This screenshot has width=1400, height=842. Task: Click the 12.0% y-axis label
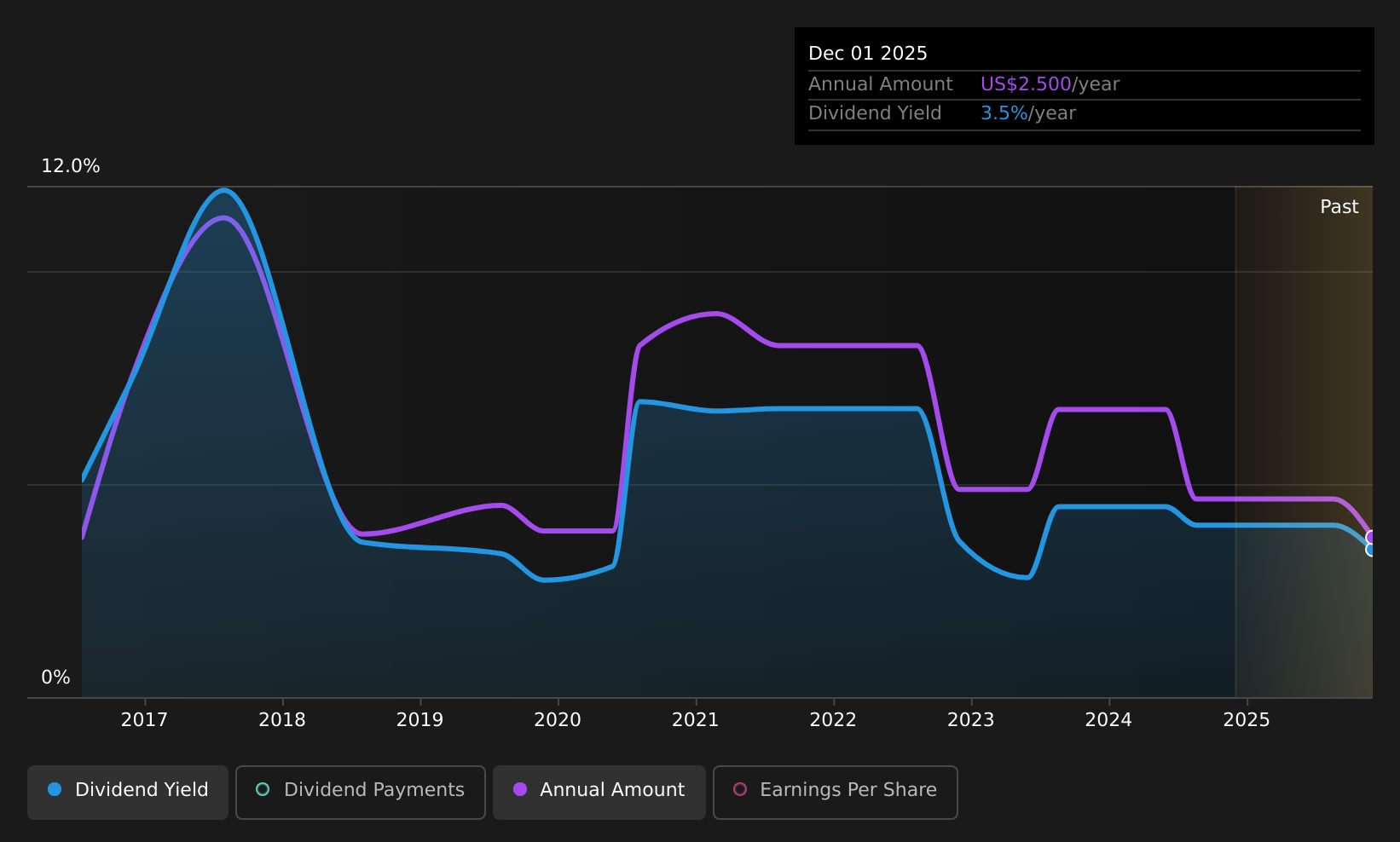(71, 166)
